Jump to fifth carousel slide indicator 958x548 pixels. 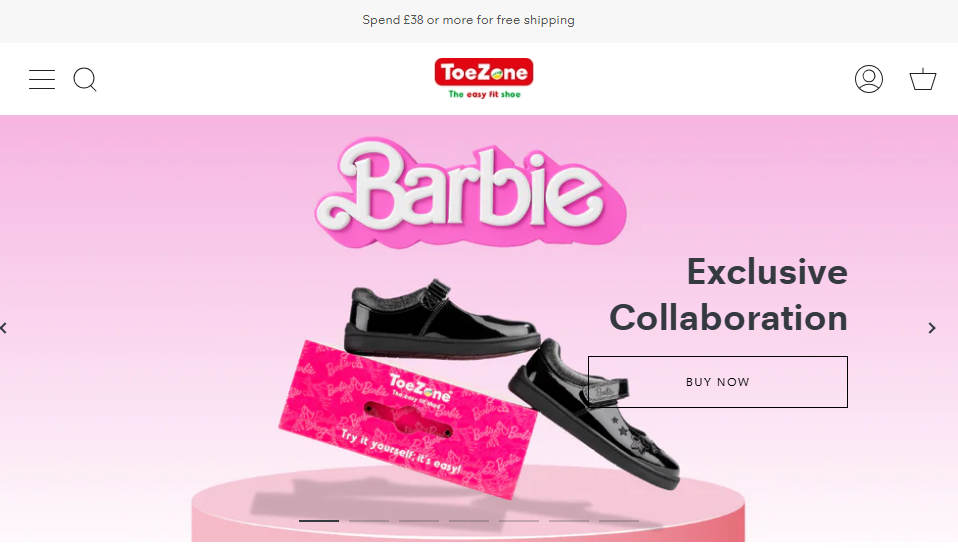click(x=519, y=521)
